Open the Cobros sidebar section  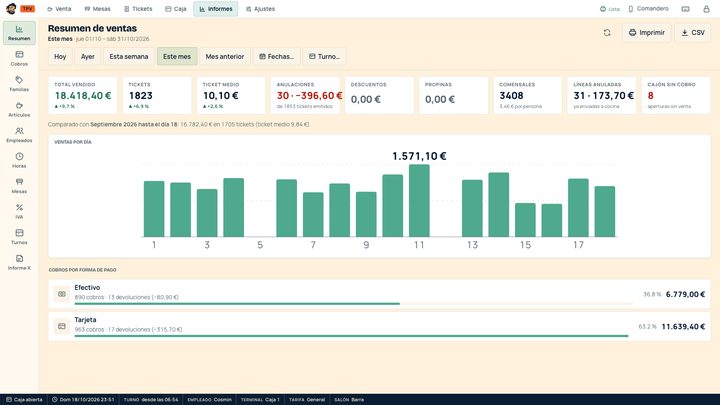[19, 59]
